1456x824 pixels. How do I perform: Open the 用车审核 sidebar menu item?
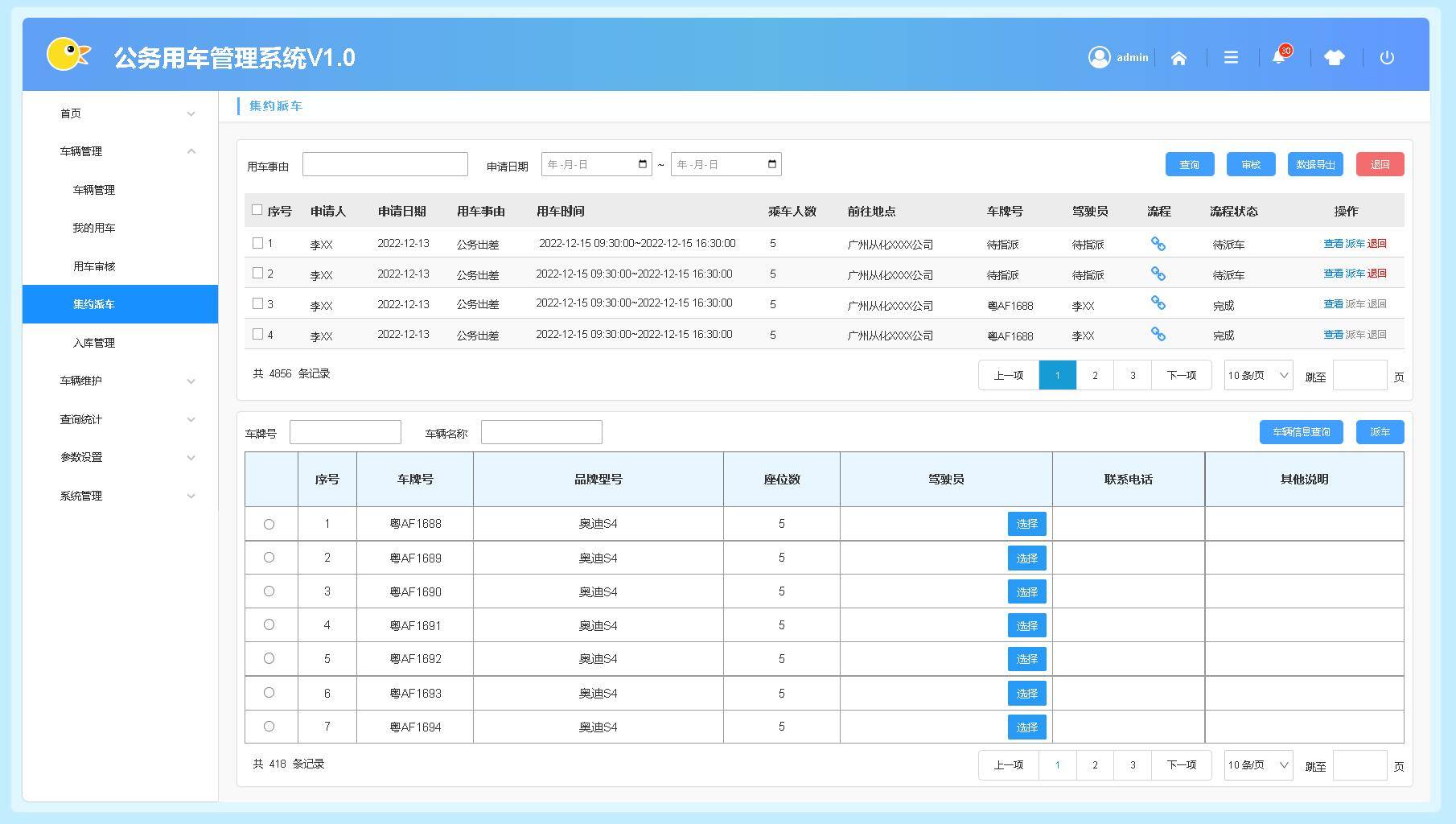pos(94,266)
